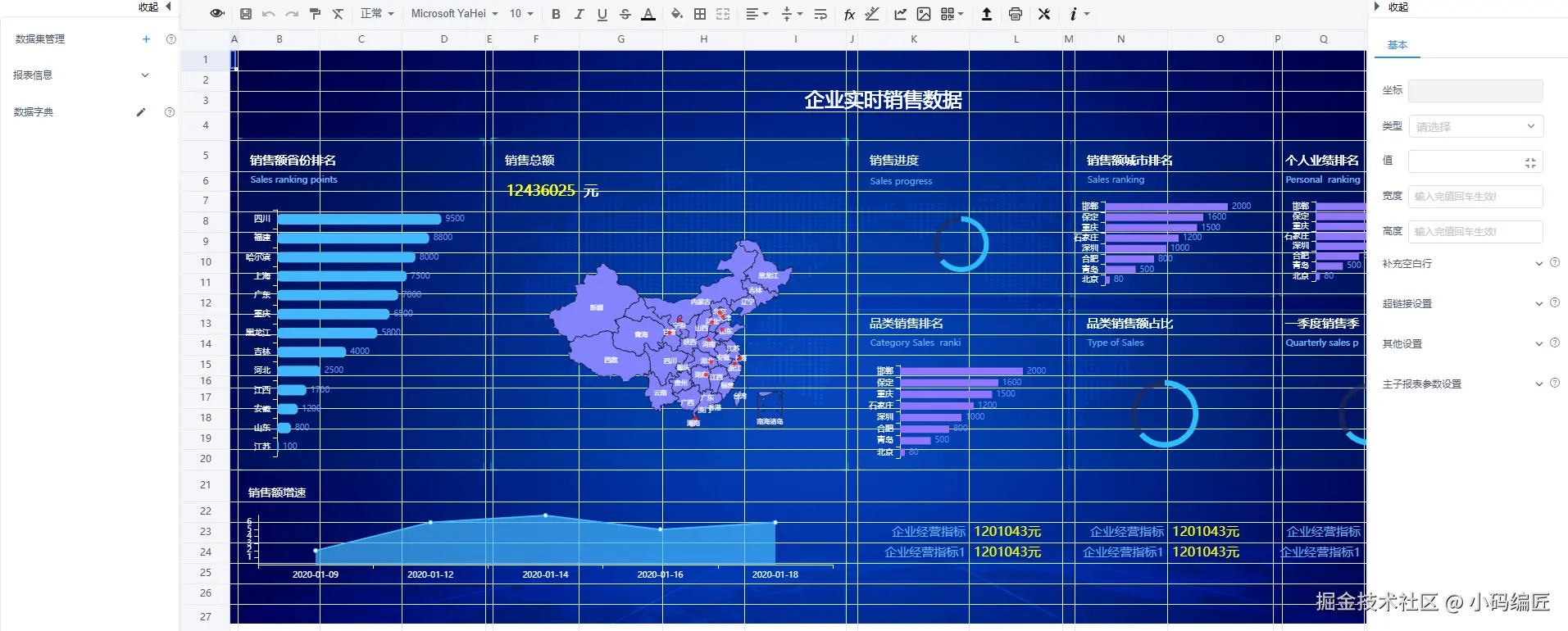Click the merge cells icon
This screenshot has width=1568, height=631.
(x=723, y=14)
